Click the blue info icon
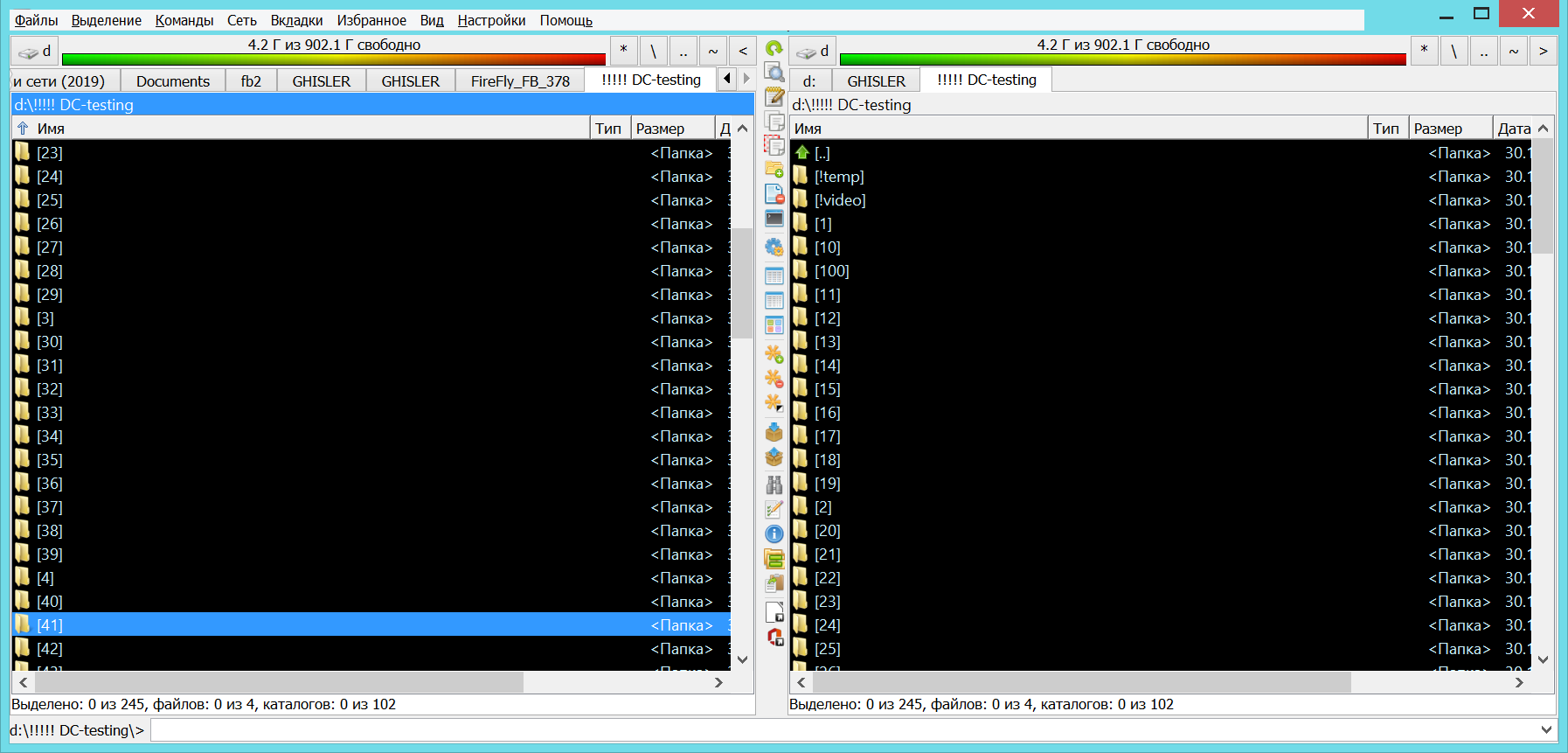The image size is (1568, 753). 774,533
